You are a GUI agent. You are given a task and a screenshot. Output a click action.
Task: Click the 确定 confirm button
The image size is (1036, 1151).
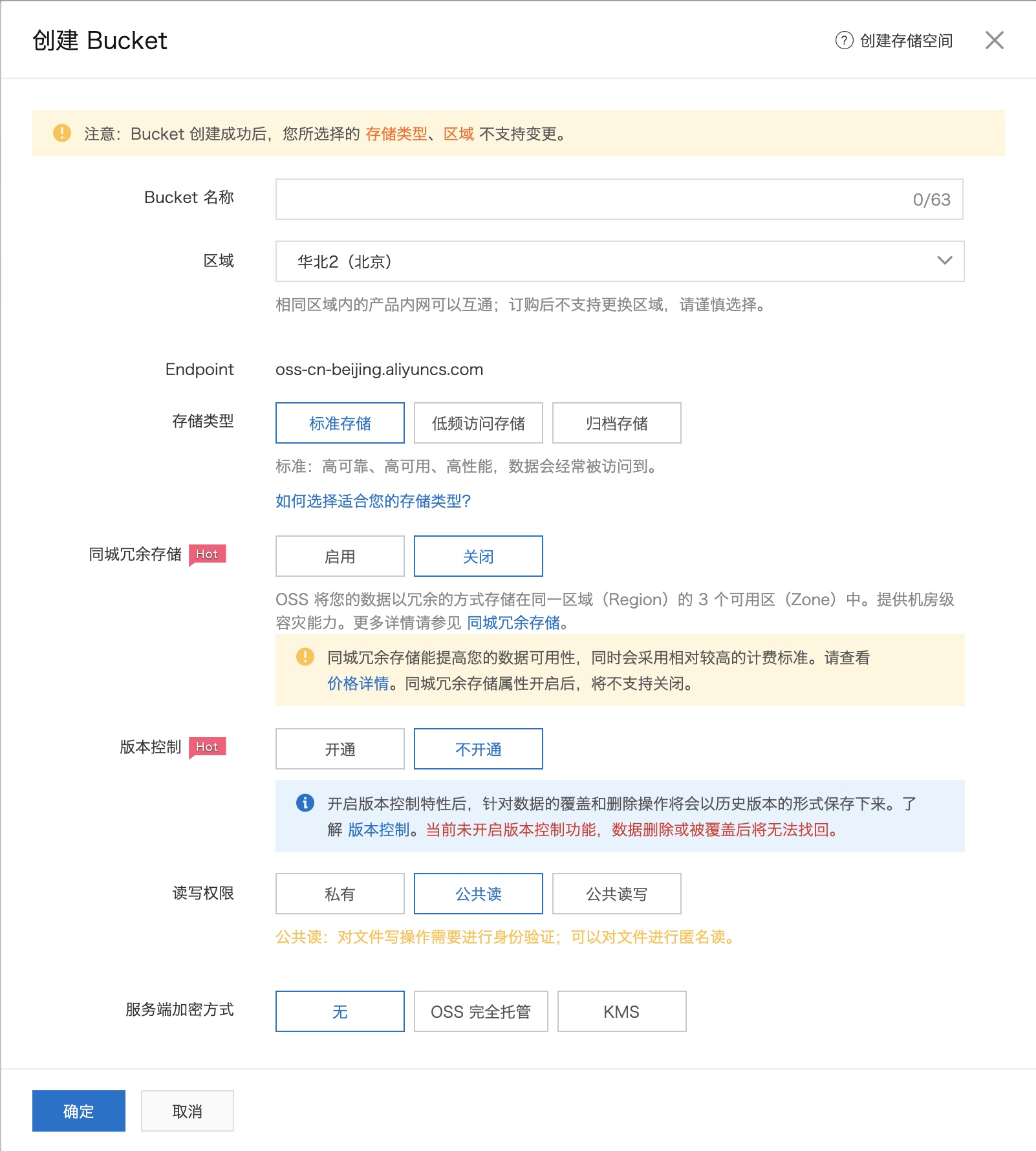pos(79,1111)
